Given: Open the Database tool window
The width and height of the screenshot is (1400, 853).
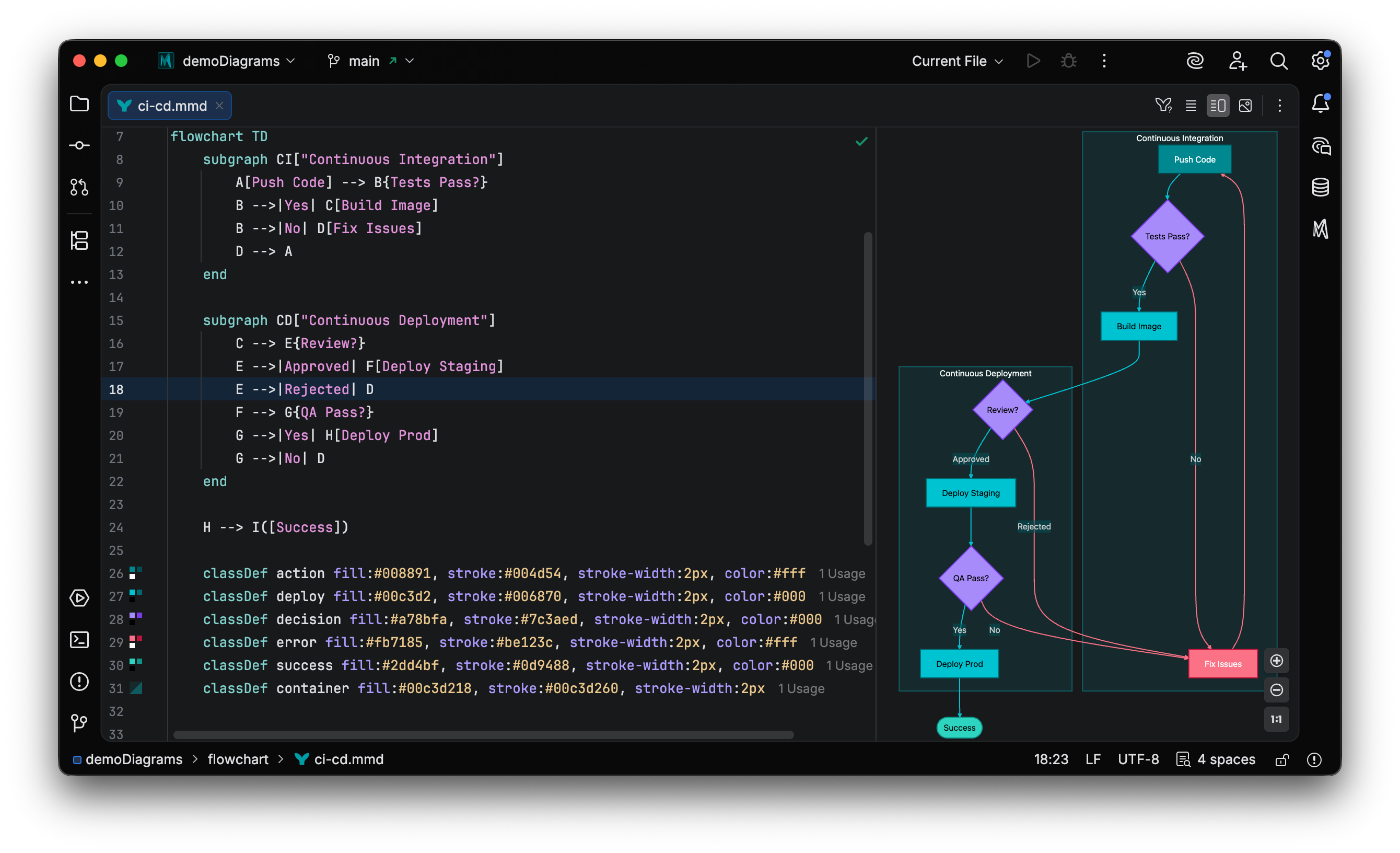Looking at the screenshot, I should [1320, 187].
